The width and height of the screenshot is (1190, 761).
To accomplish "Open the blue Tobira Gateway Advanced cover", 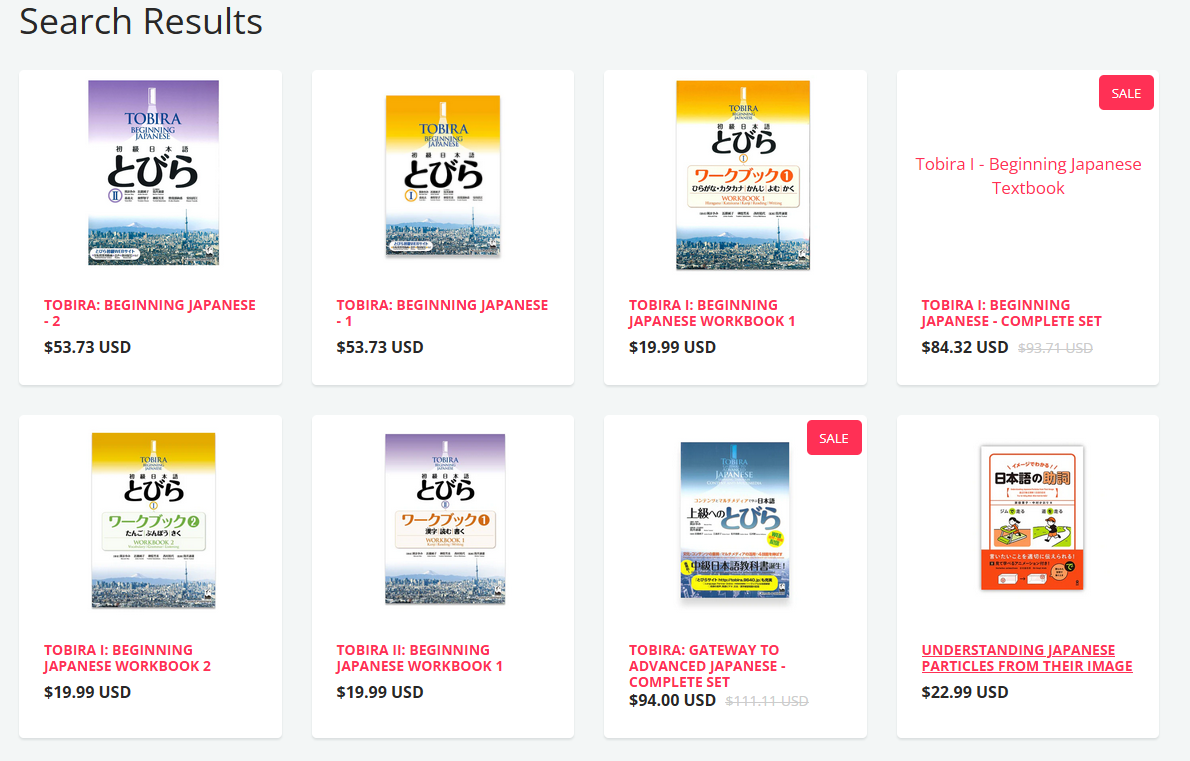I will (x=735, y=520).
